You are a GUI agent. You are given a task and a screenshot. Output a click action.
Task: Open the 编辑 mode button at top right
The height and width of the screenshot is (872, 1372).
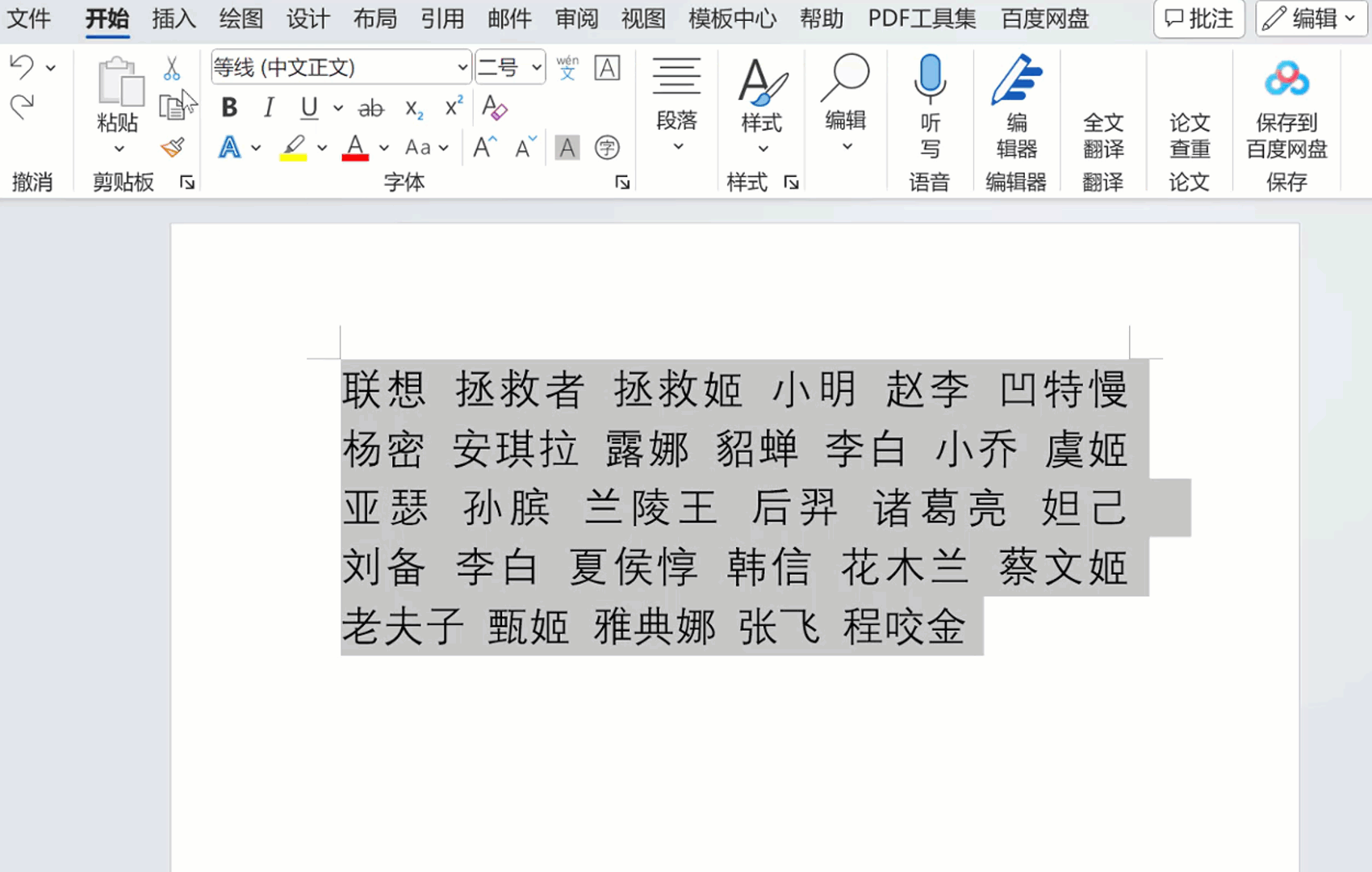coord(1307,18)
